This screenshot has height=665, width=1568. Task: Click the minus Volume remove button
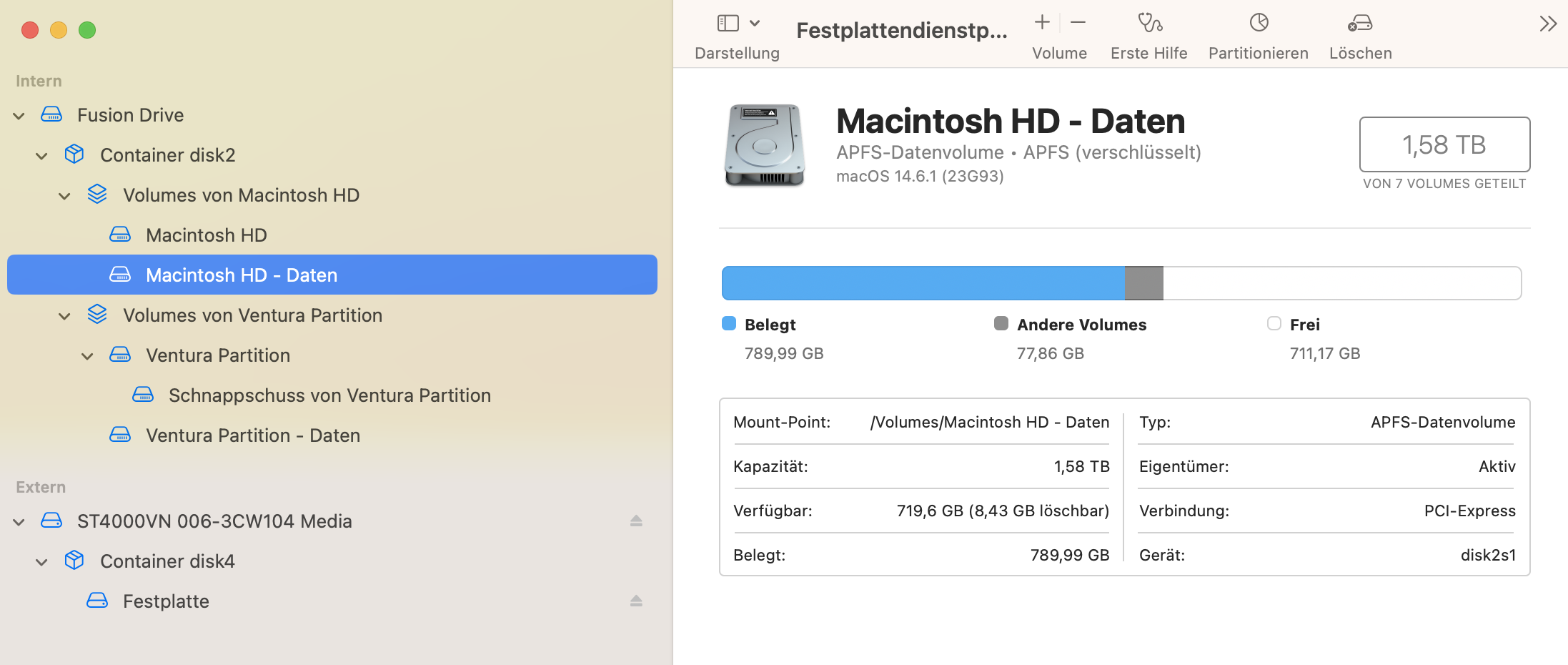point(1078,23)
